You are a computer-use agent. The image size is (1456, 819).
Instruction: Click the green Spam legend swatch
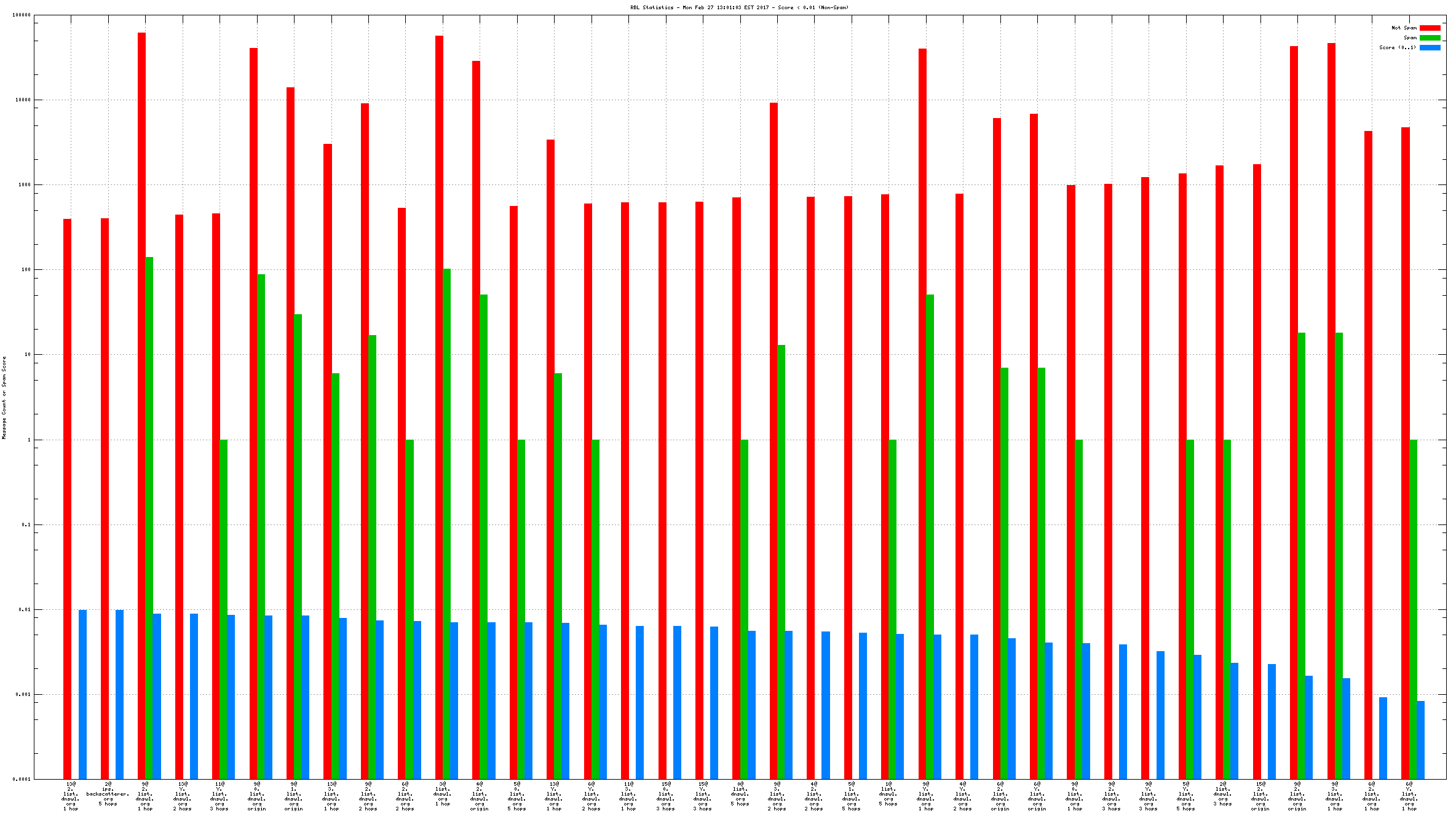coord(1430,38)
